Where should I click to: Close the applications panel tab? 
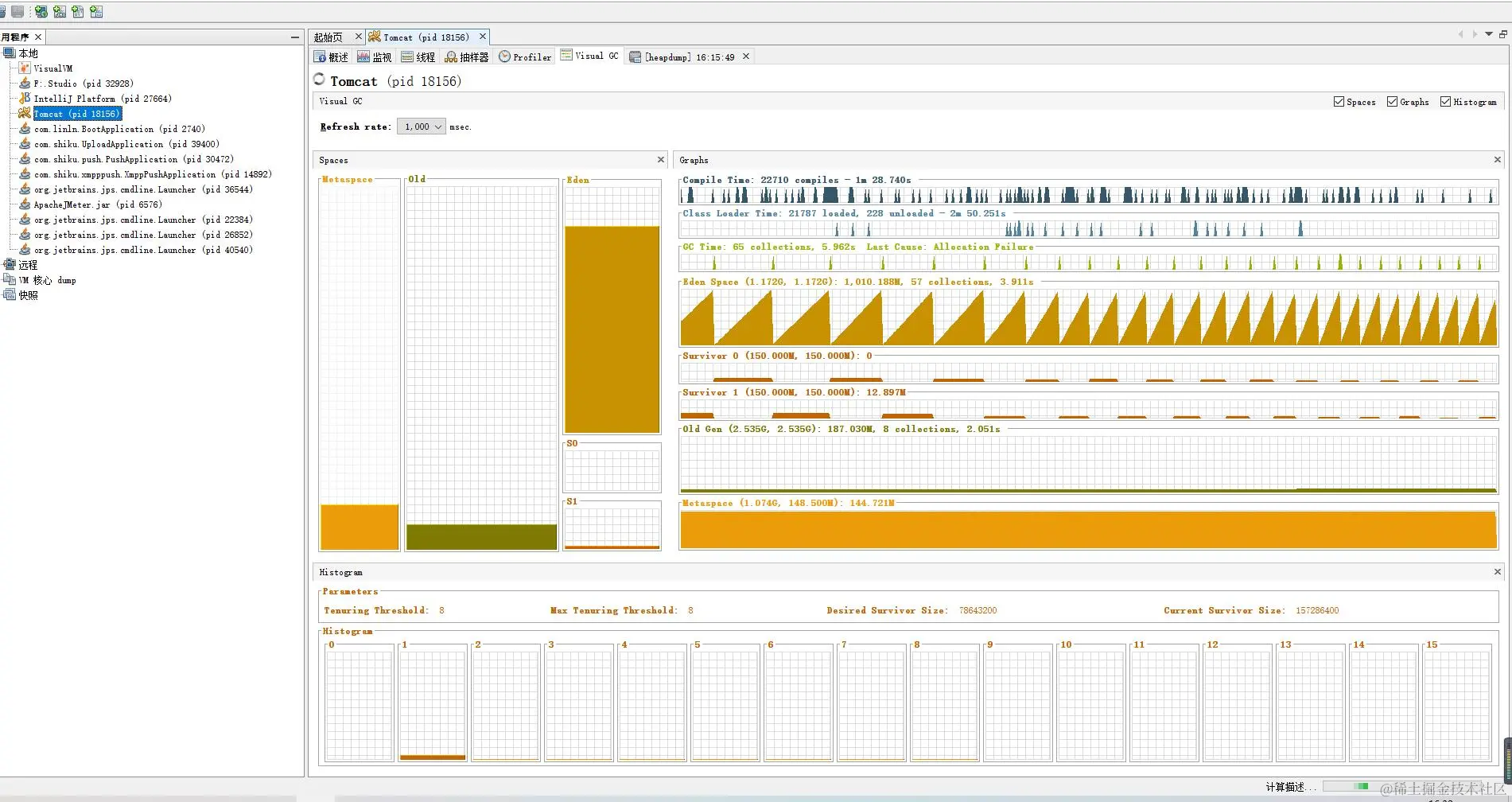(38, 37)
